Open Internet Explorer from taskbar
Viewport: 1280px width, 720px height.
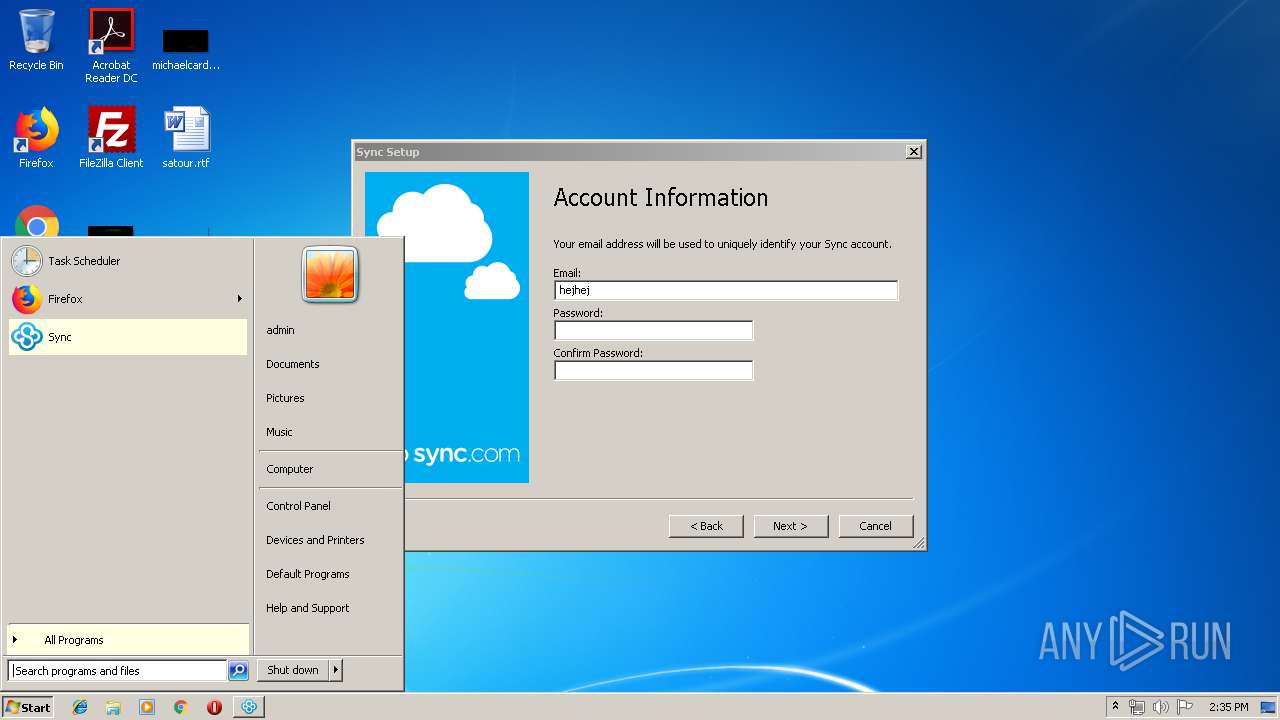[80, 707]
